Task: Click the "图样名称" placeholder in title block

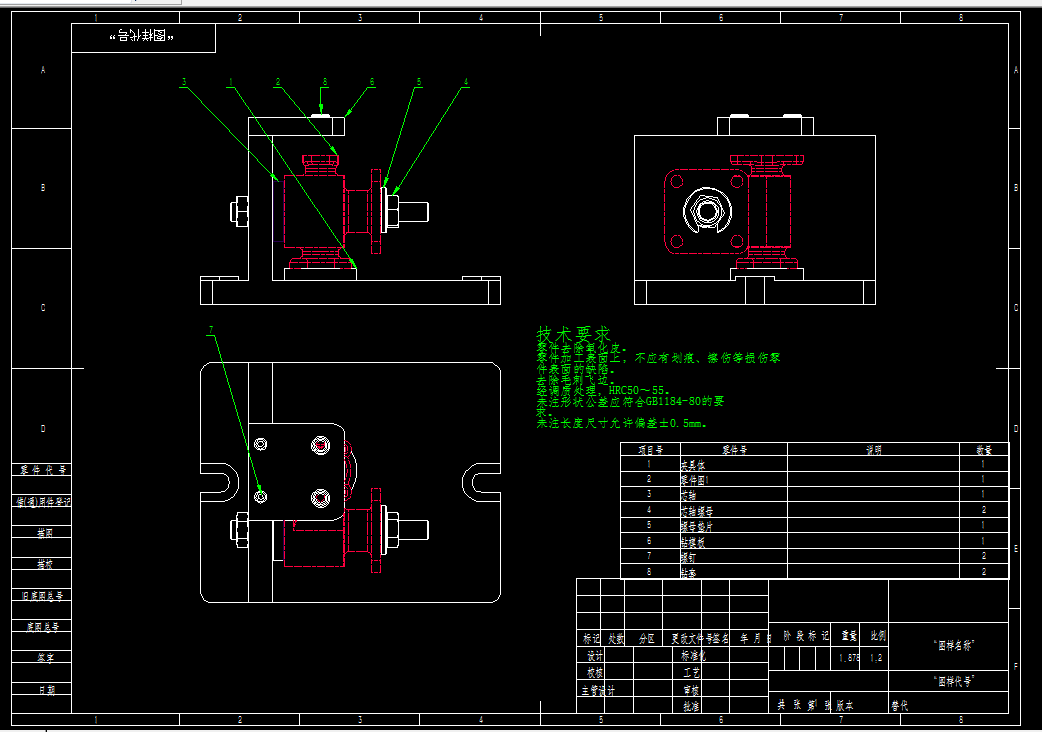Action: click(954, 645)
